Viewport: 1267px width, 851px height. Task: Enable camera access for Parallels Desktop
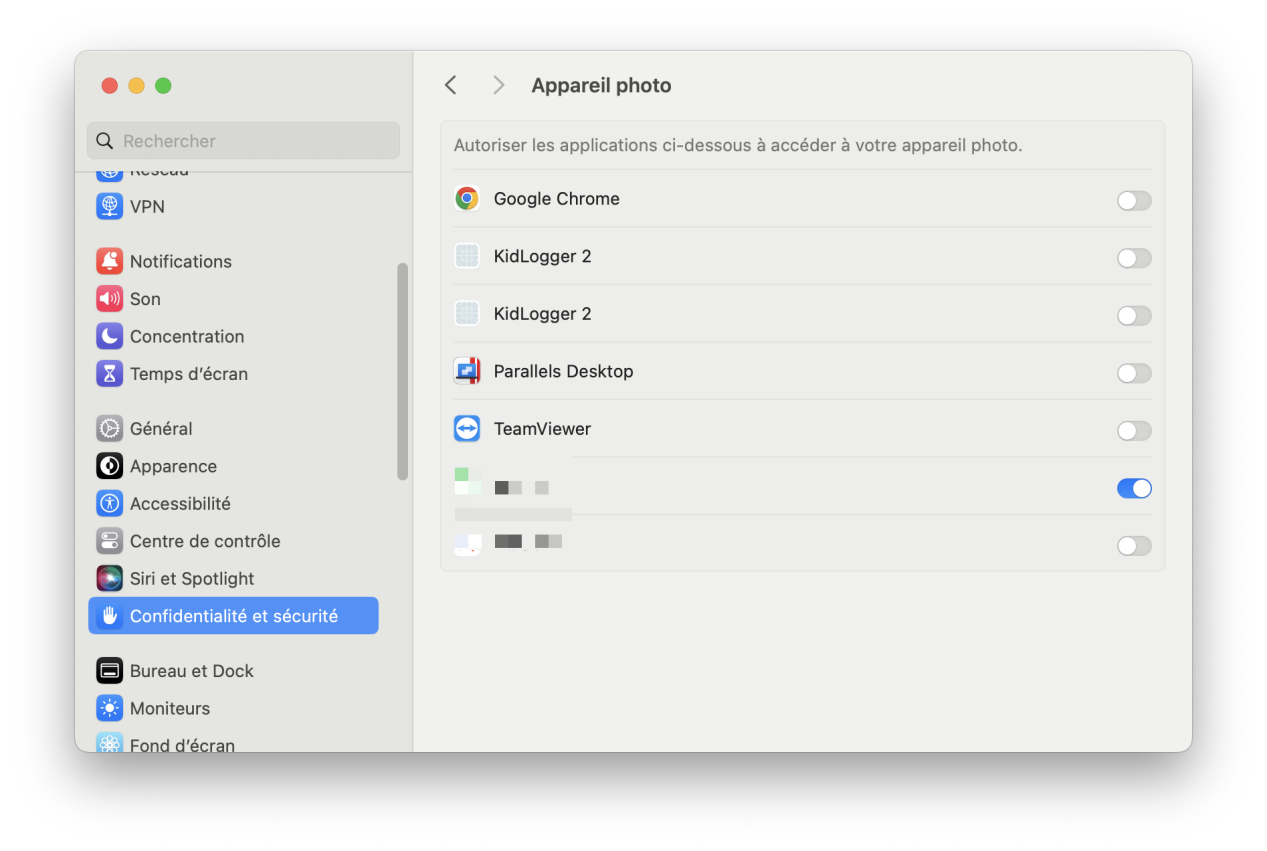[1134, 373]
